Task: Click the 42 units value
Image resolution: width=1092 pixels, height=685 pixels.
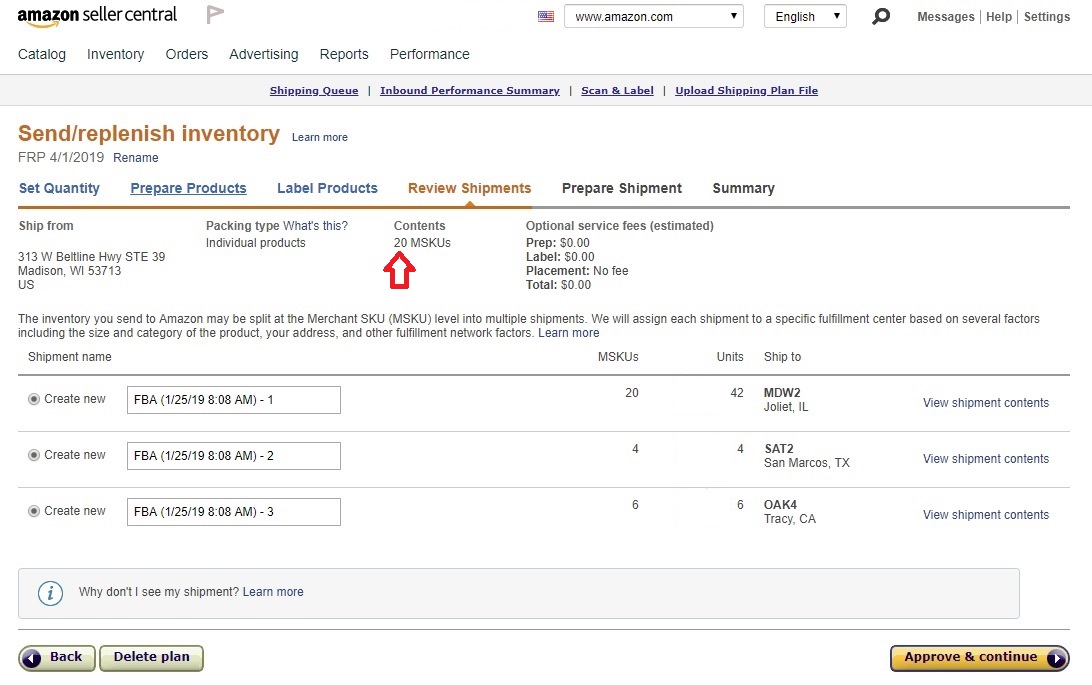Action: pos(737,393)
